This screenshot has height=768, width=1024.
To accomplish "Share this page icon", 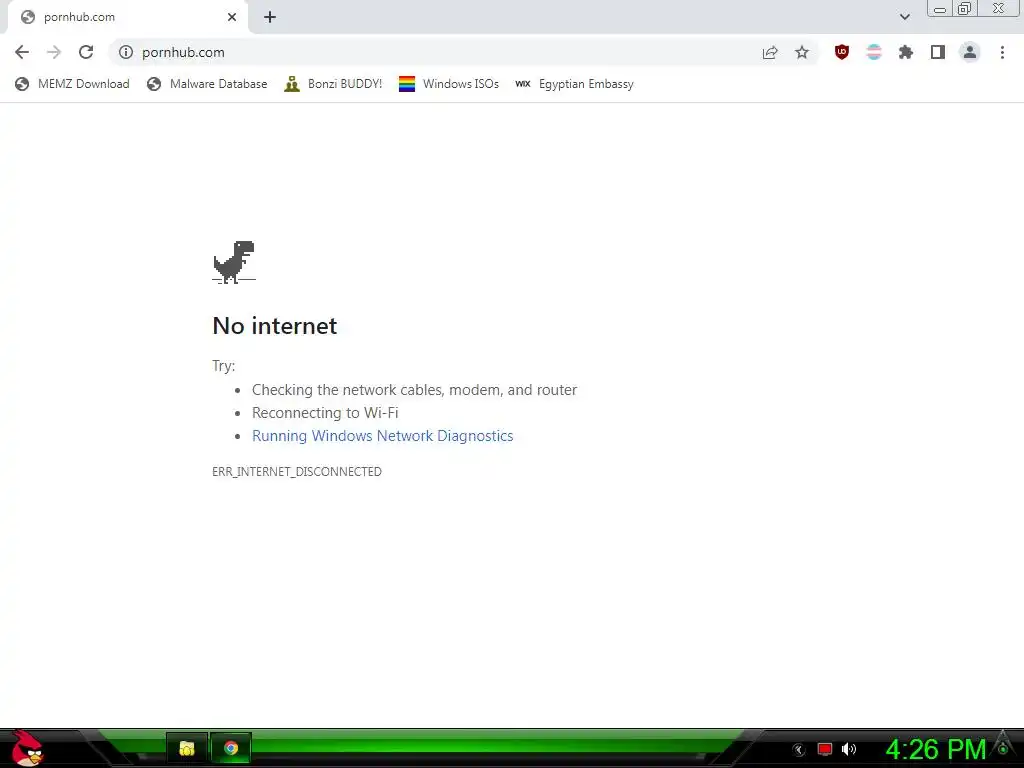I will pos(770,52).
